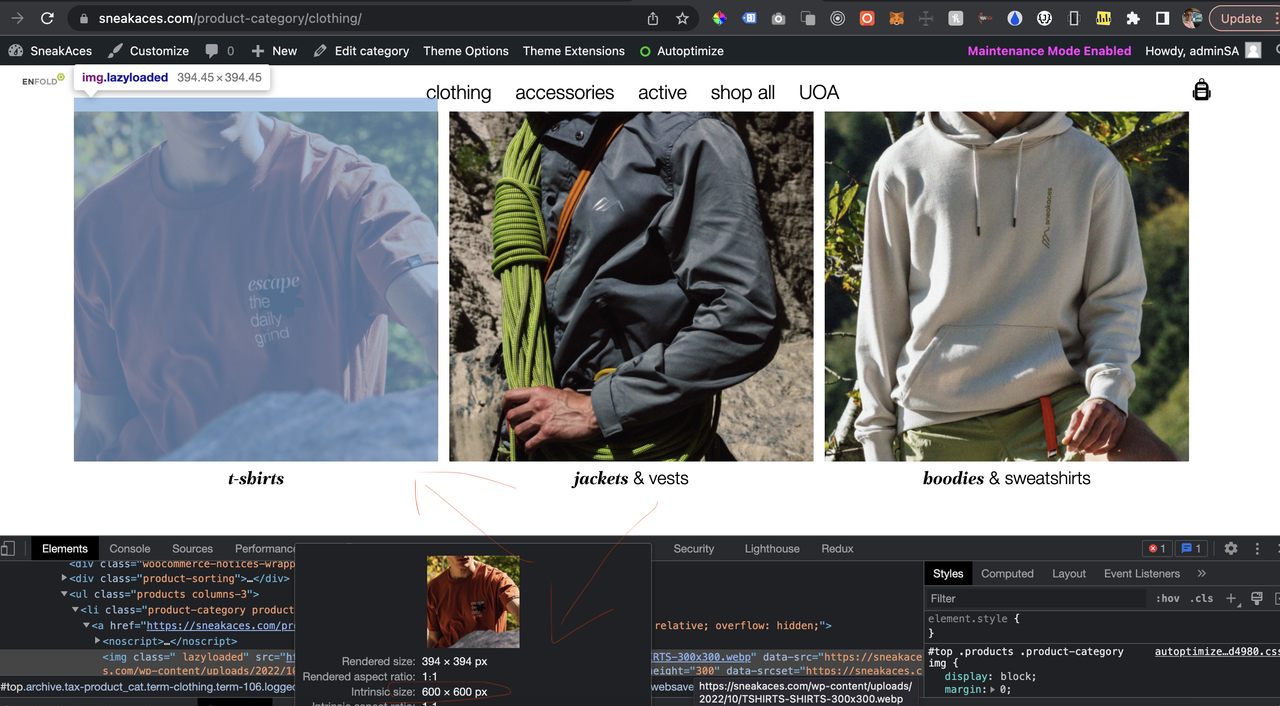The height and width of the screenshot is (706, 1280).
Task: Open the hoodies & sweatshirts category title
Action: [x=1007, y=478]
